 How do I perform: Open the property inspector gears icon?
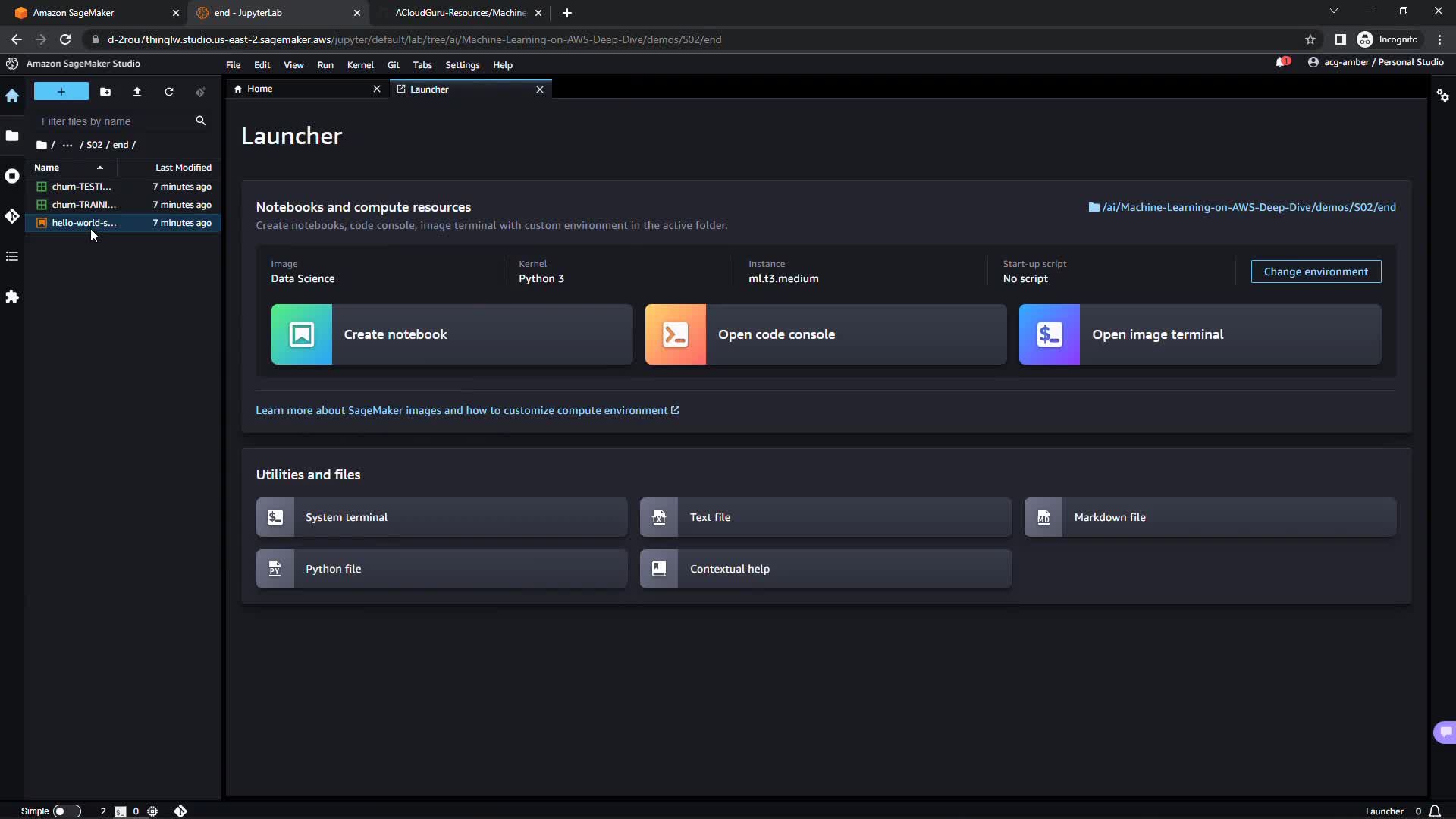tap(1442, 96)
